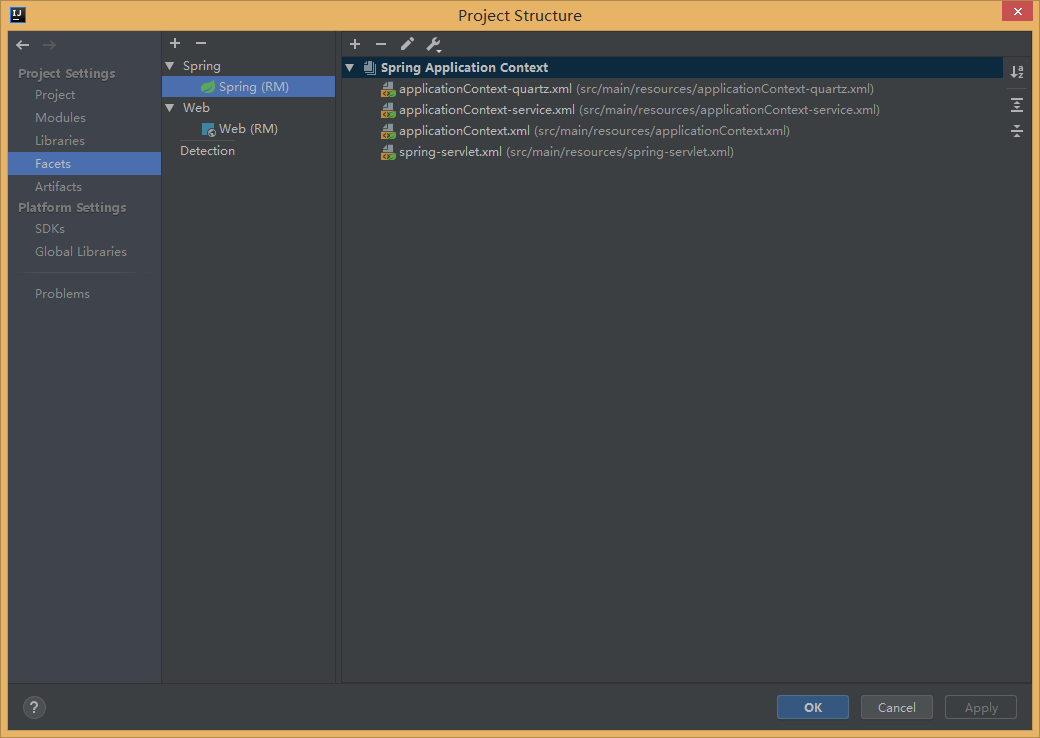Sort the filesets alphabetically
The image size is (1040, 738).
(1017, 72)
